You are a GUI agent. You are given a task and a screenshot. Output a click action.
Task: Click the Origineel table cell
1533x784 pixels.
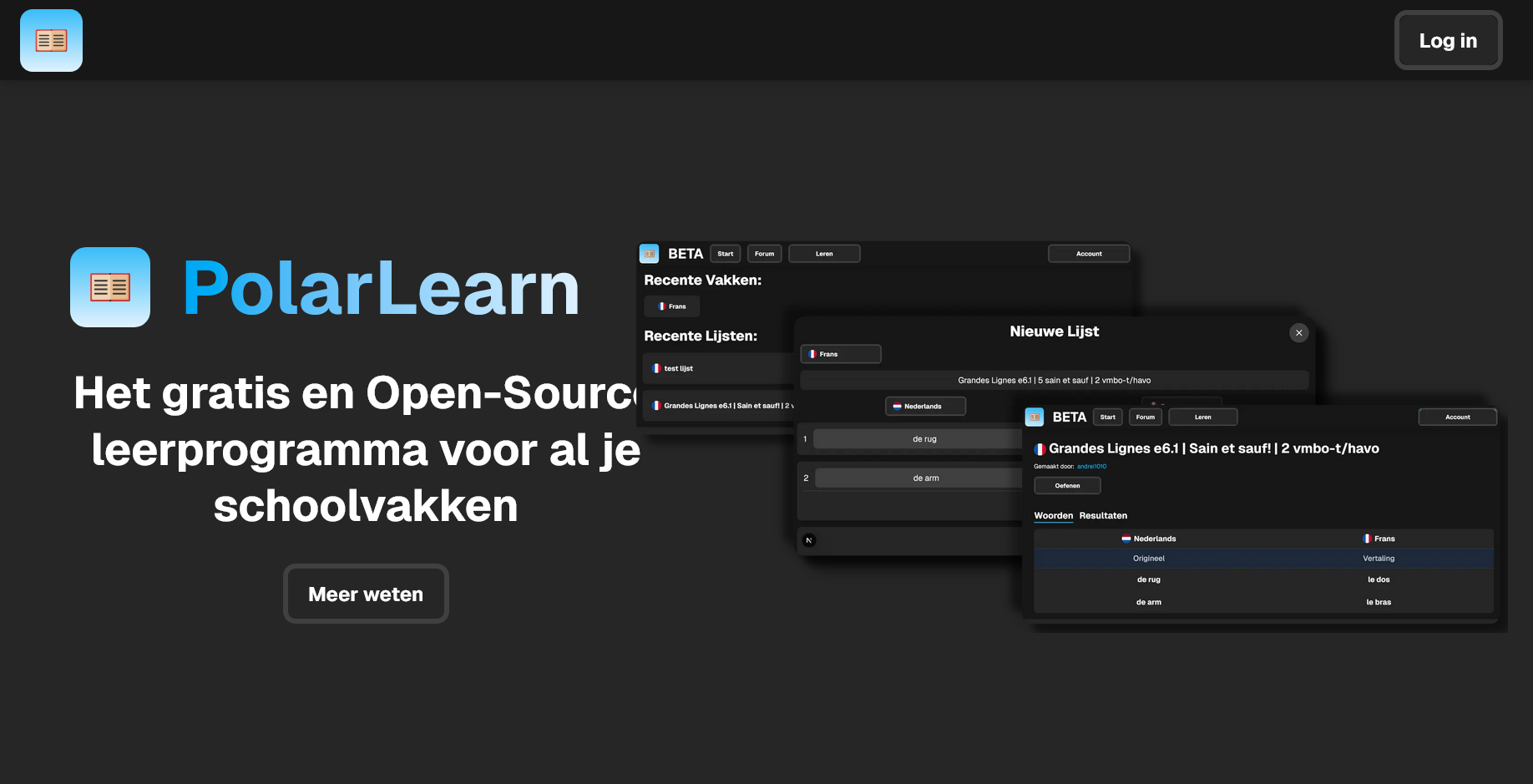[1149, 559]
